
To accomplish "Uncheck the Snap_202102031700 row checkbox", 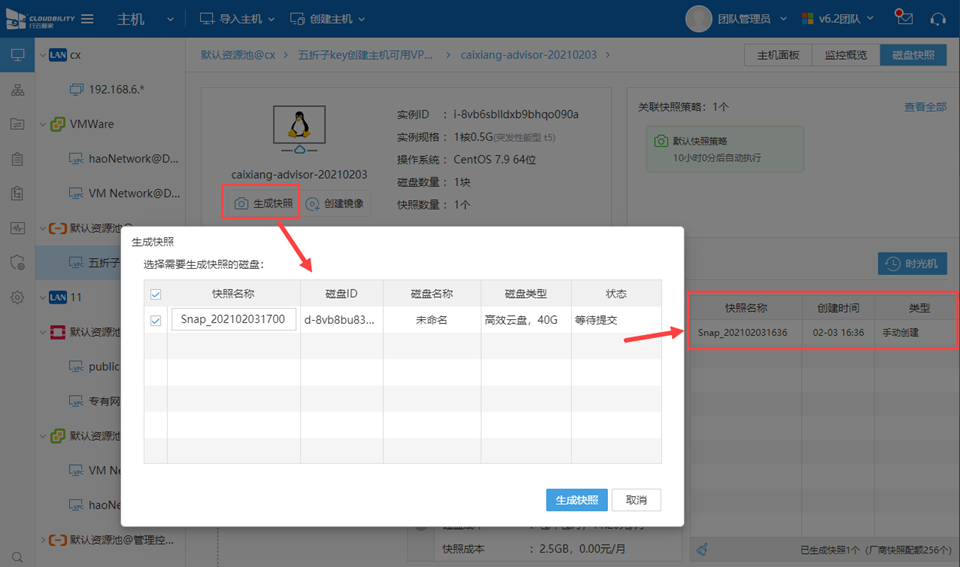I will click(155, 320).
